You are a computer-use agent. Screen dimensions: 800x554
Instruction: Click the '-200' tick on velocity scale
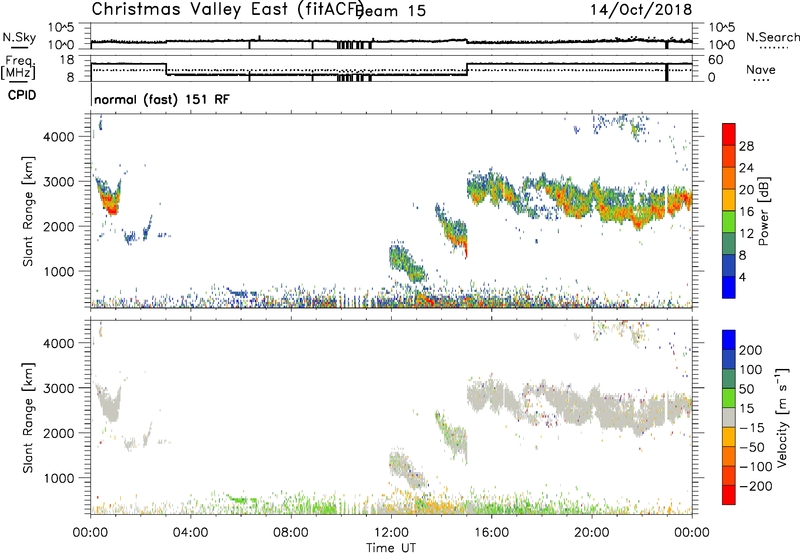click(x=756, y=486)
